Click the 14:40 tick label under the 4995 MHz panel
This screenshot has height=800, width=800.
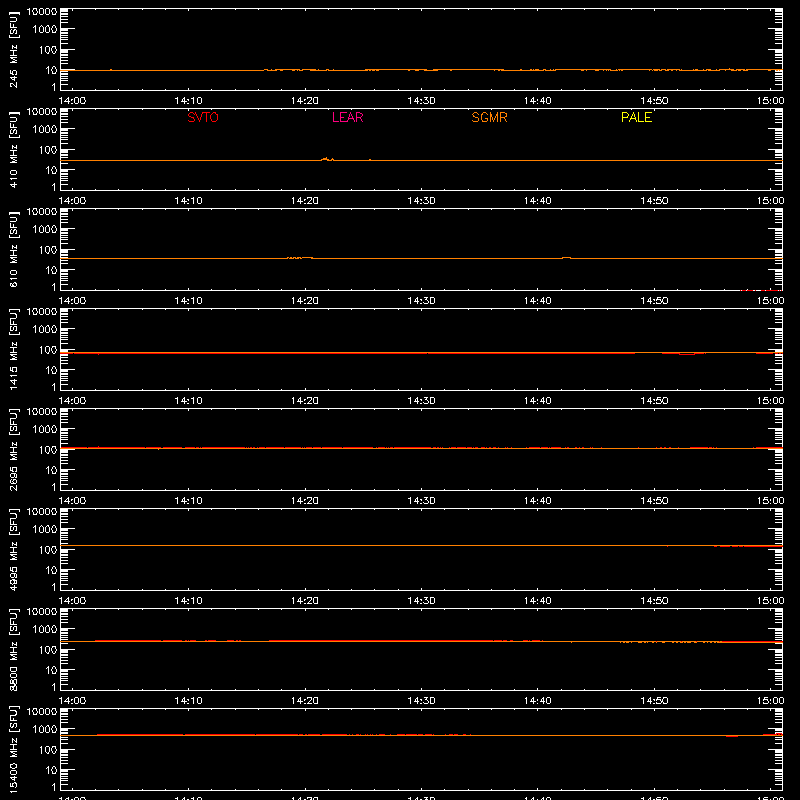pyautogui.click(x=538, y=601)
